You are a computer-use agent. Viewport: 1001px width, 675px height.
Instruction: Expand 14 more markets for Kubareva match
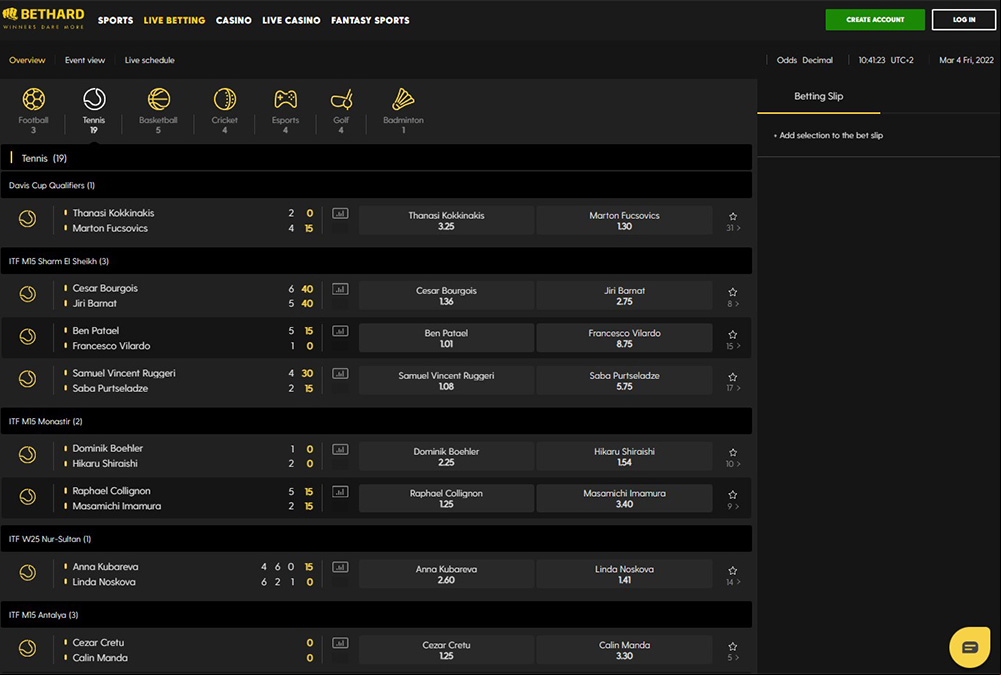[733, 582]
